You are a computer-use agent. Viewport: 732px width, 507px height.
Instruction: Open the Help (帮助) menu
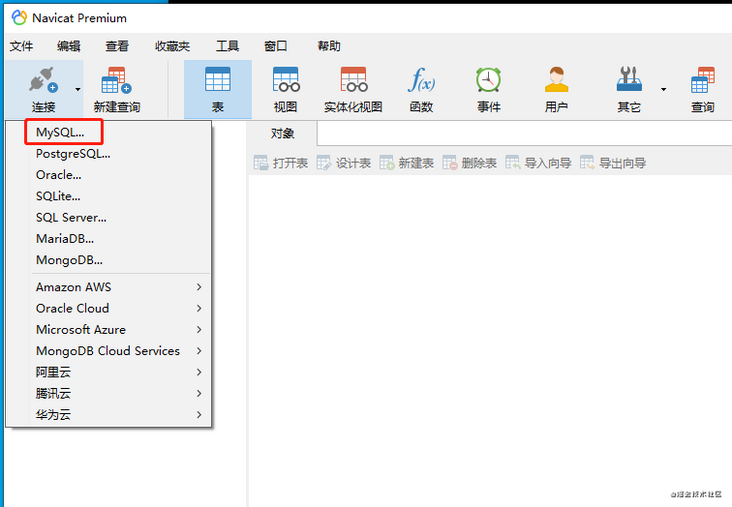click(x=329, y=46)
